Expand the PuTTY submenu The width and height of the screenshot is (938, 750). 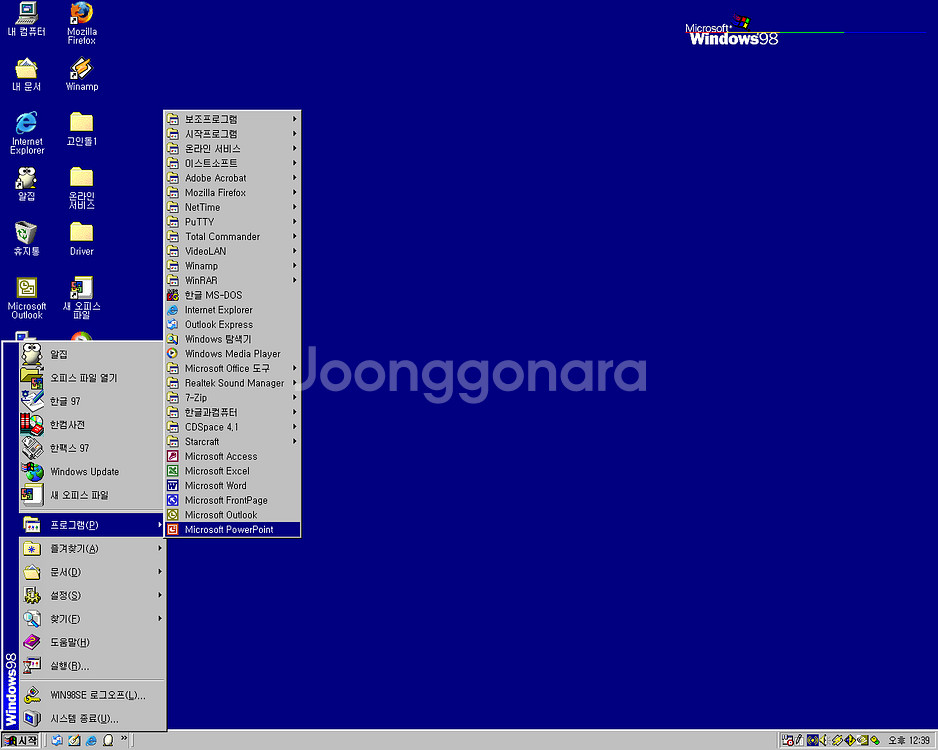point(233,222)
